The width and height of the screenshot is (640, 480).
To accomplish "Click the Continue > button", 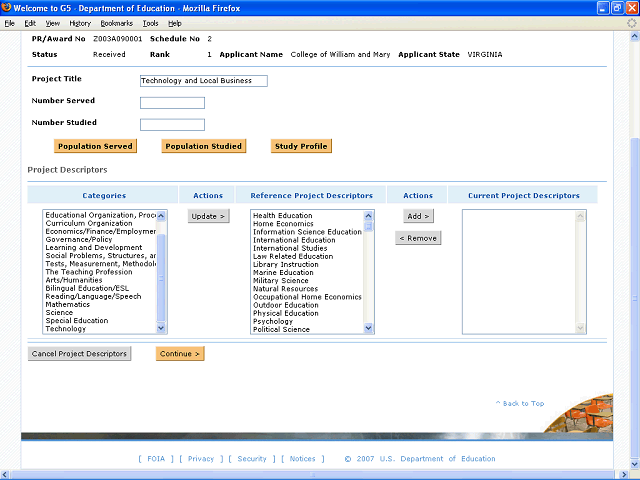I will click(180, 353).
